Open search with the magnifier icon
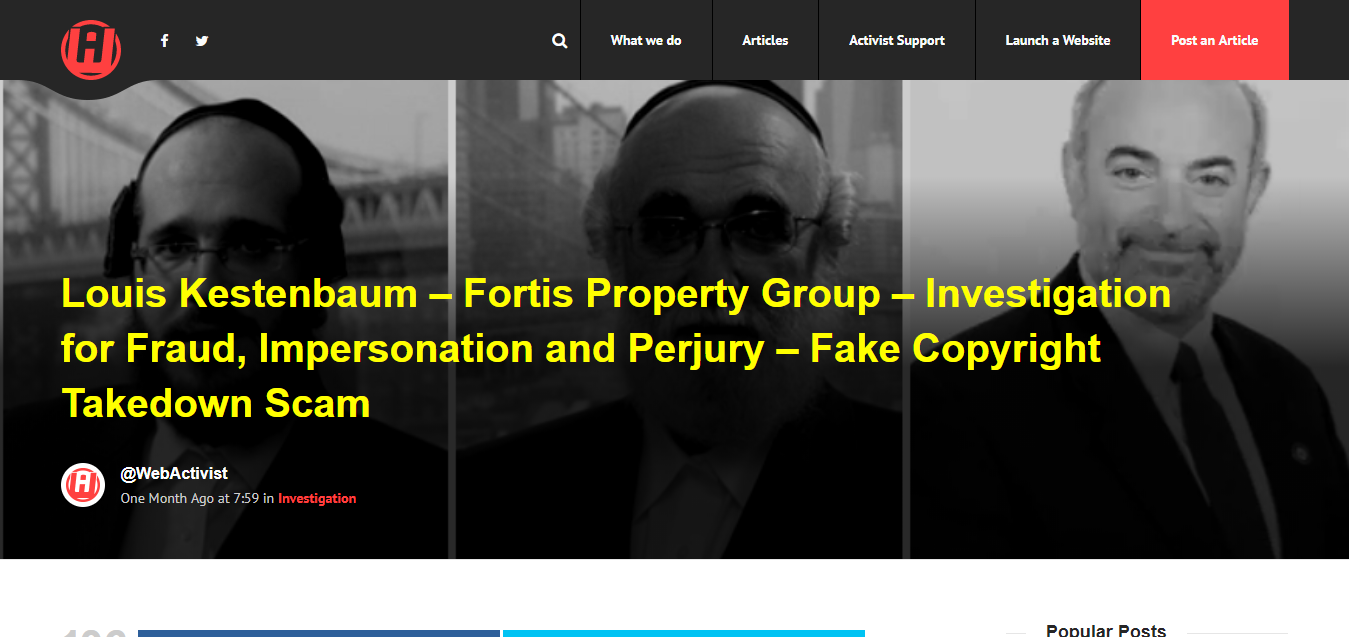1349x637 pixels. (559, 41)
